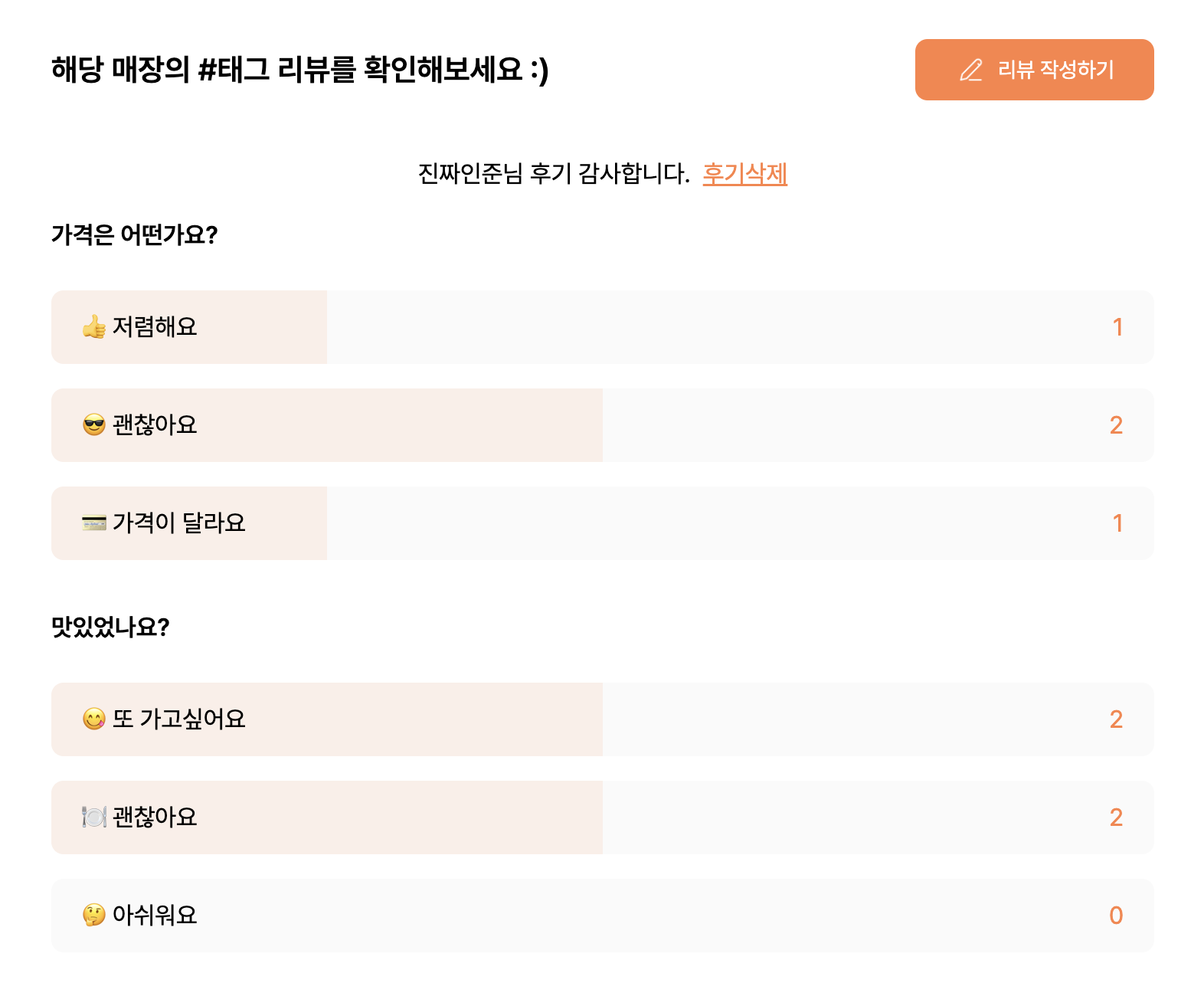Select the 아쉬워요 tag label
Image resolution: width=1204 pixels, height=996 pixels.
[155, 916]
